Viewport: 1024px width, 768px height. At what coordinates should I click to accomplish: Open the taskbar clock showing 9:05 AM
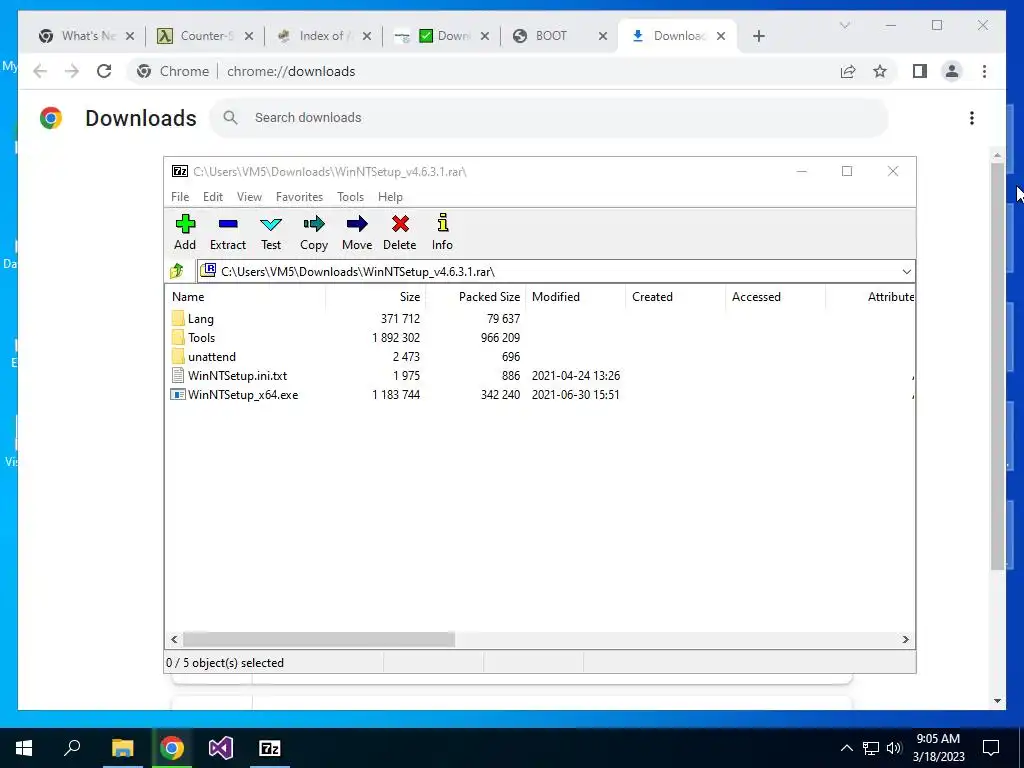point(938,748)
